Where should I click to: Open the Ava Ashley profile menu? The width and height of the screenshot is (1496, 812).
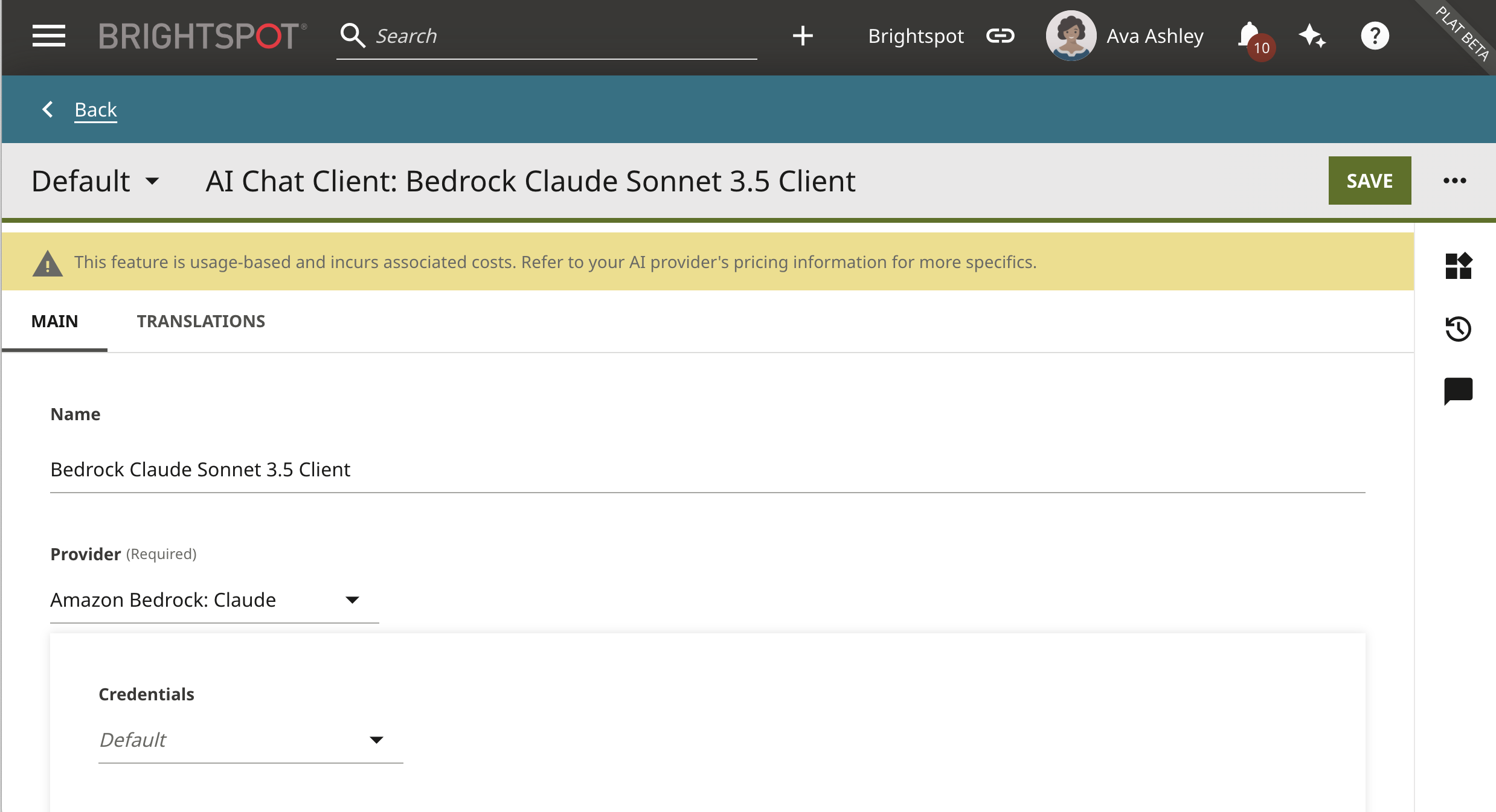[1155, 36]
